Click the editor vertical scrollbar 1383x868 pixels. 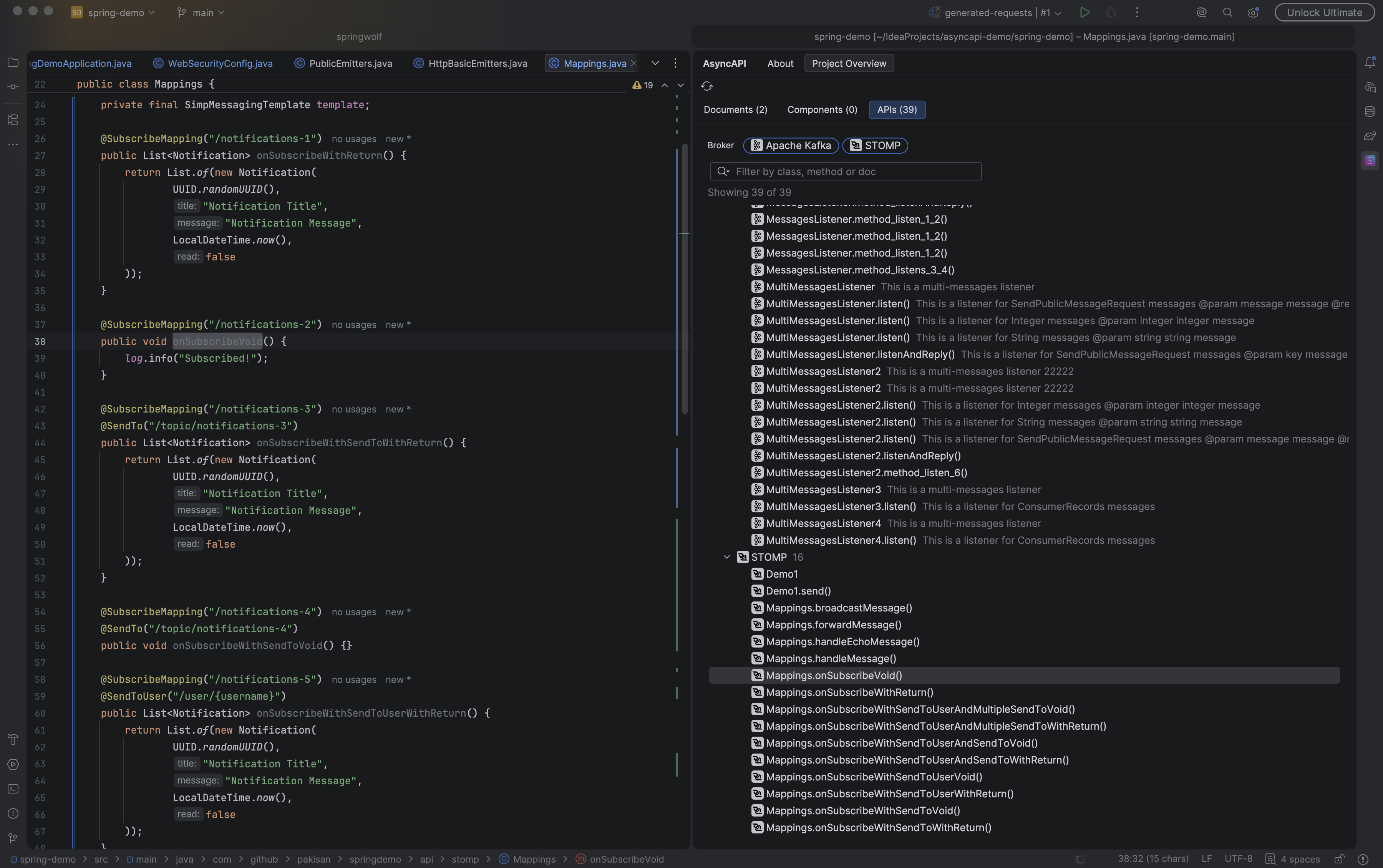[x=684, y=279]
